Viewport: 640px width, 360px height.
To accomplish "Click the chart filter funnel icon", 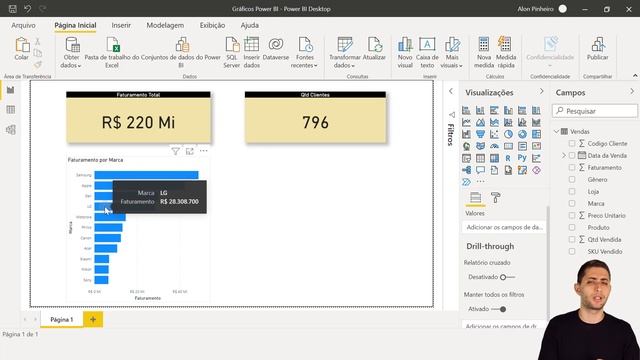I will click(x=176, y=151).
